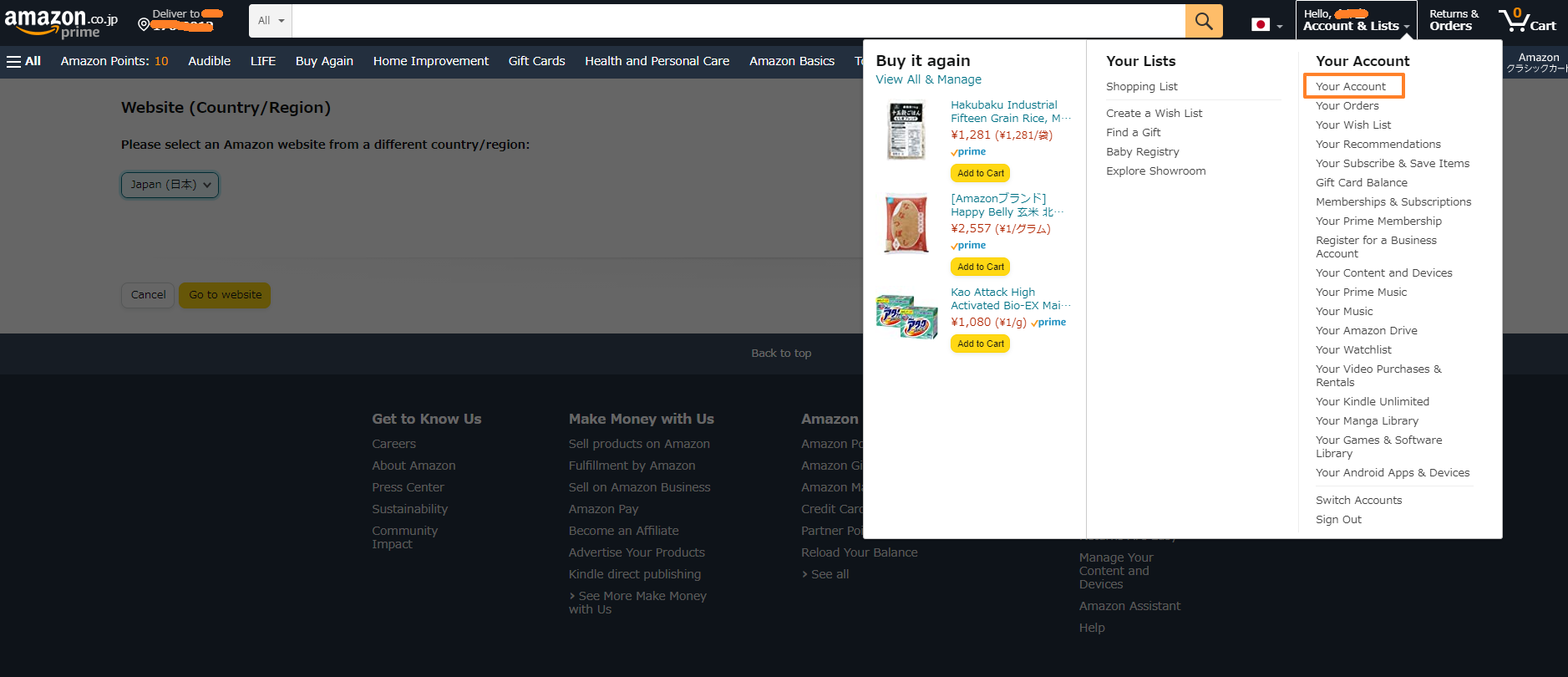Open Your Amazon Drive

click(1366, 331)
